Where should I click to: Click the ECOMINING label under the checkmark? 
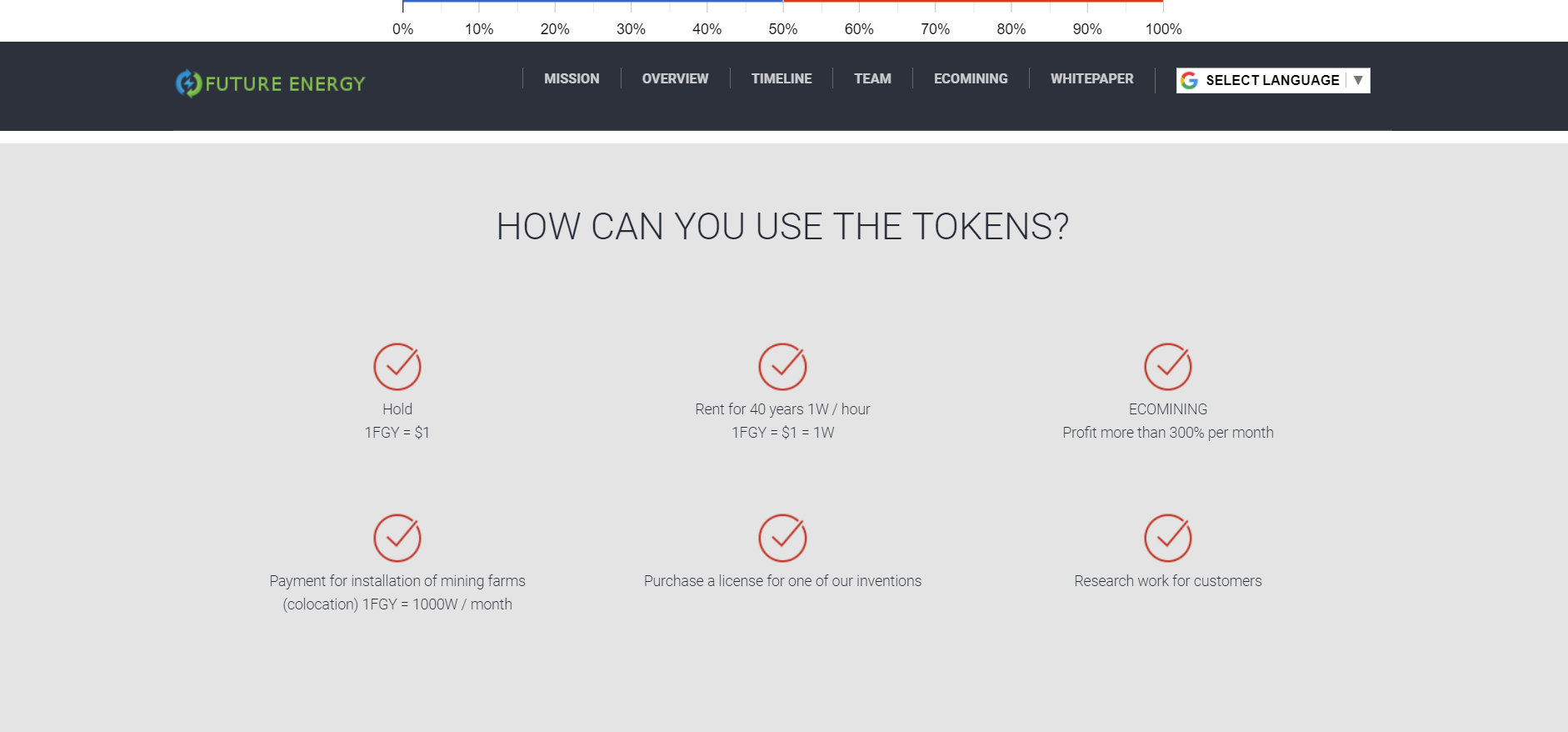[1168, 409]
